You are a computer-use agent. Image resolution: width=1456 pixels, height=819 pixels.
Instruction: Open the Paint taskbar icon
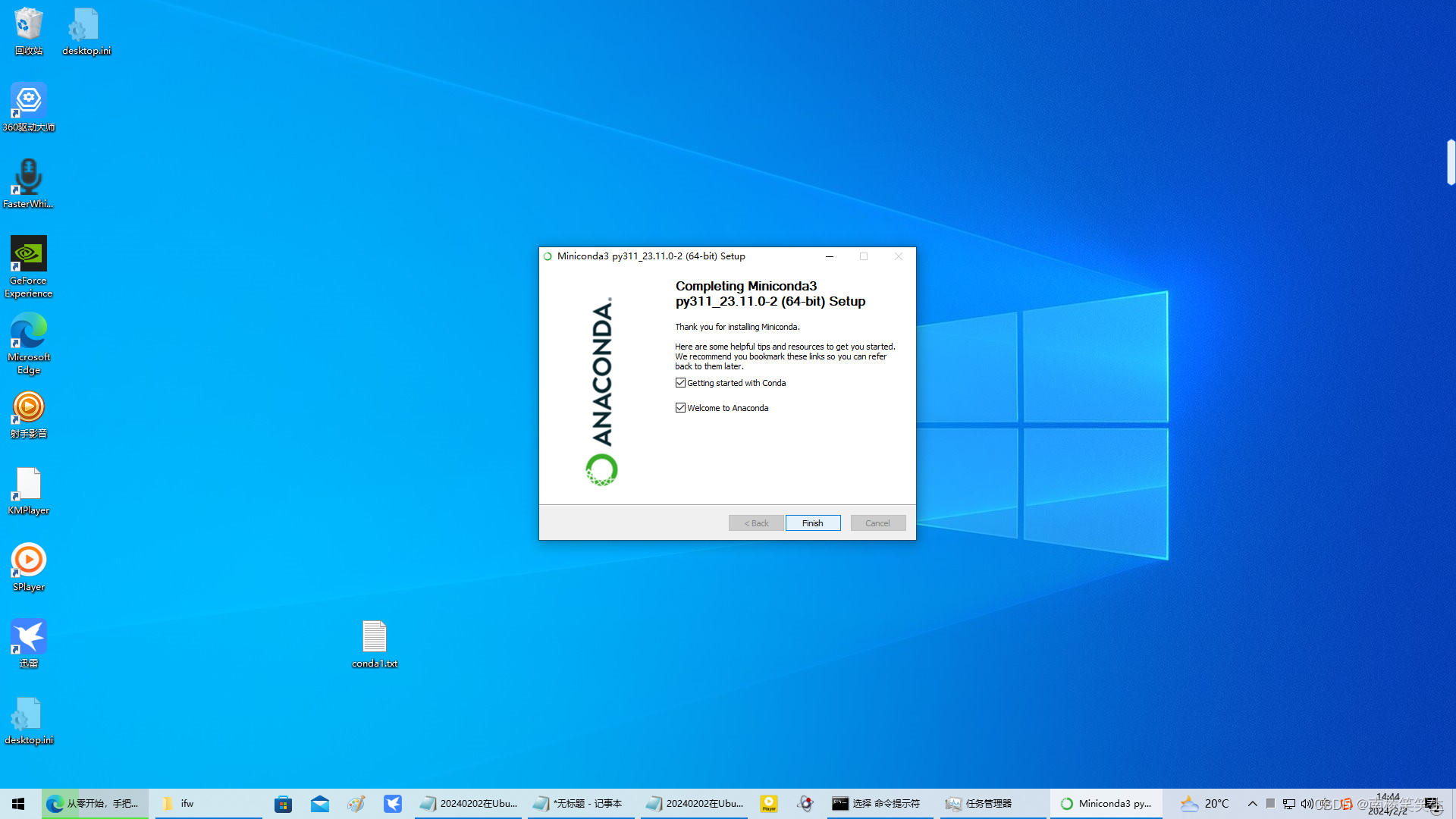click(356, 804)
